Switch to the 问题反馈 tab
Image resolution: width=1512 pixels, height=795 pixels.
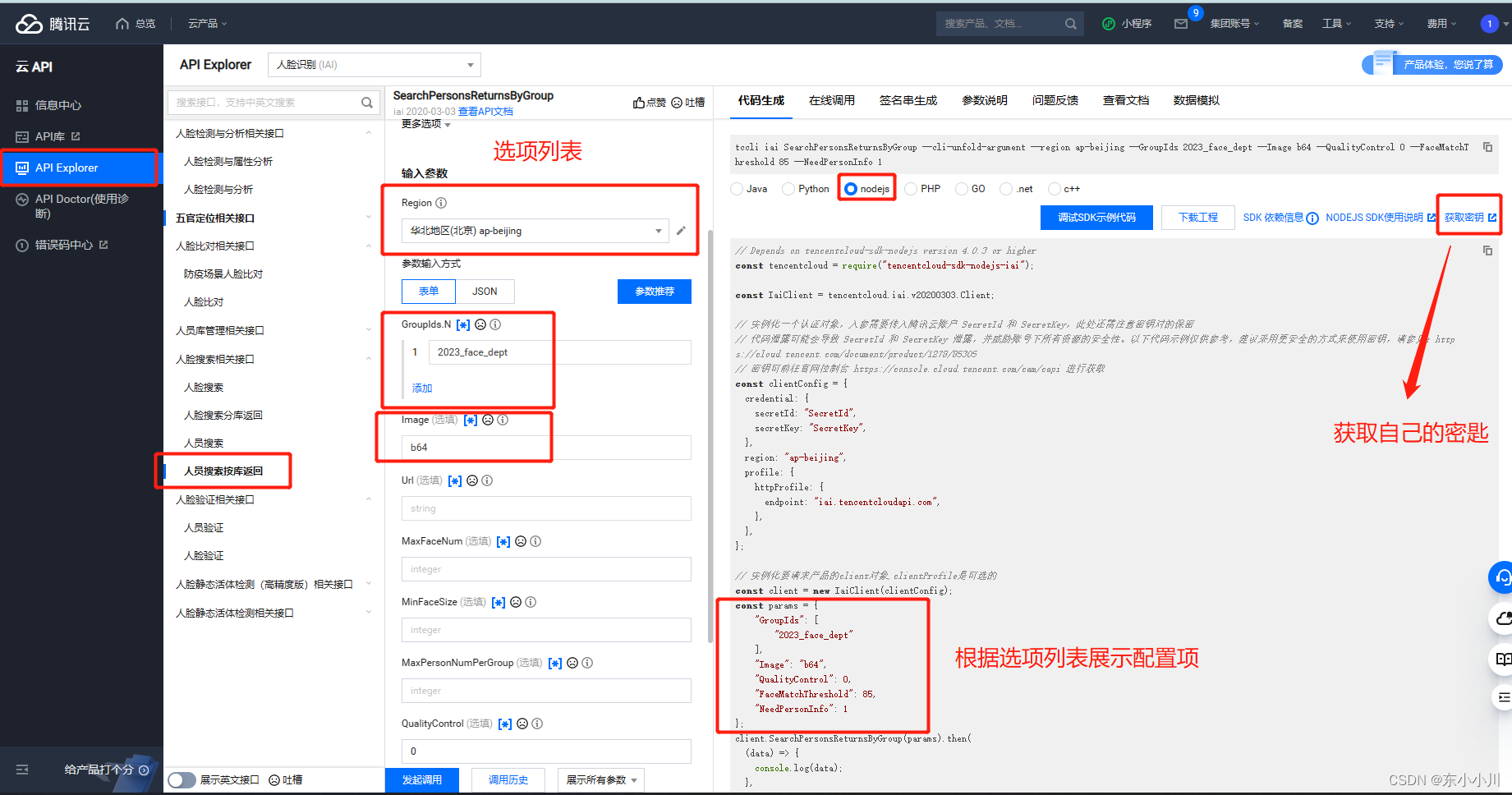pos(1055,100)
